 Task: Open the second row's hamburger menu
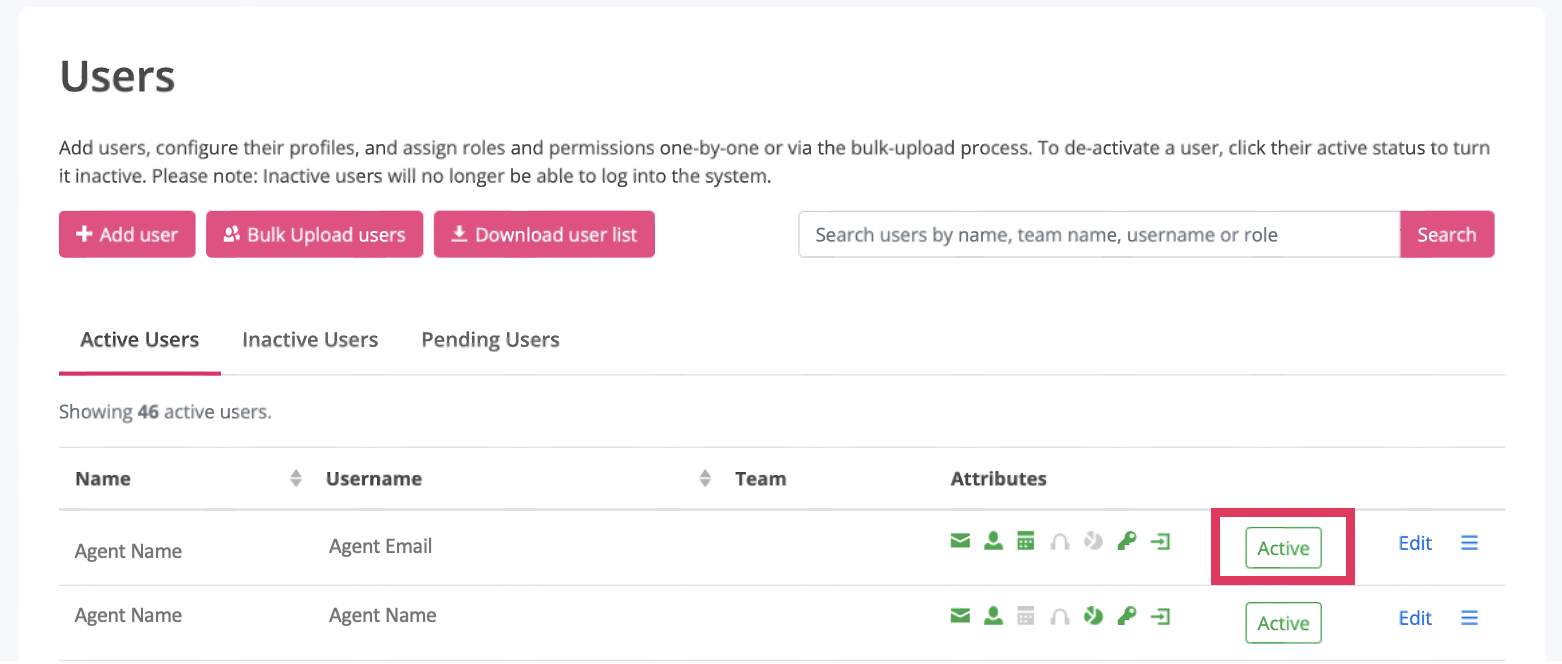(x=1469, y=618)
